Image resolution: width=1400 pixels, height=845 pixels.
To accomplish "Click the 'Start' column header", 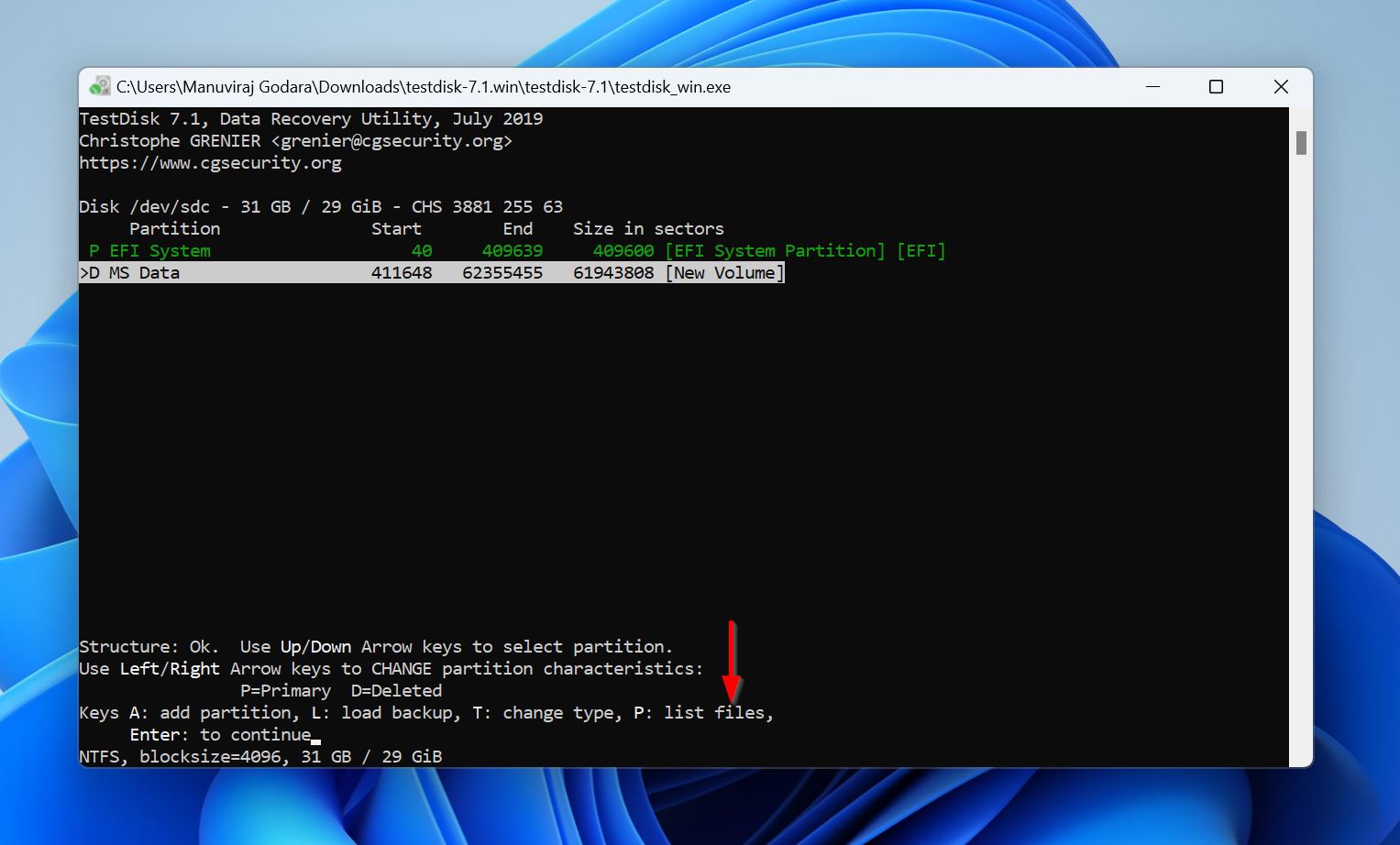I will [396, 229].
